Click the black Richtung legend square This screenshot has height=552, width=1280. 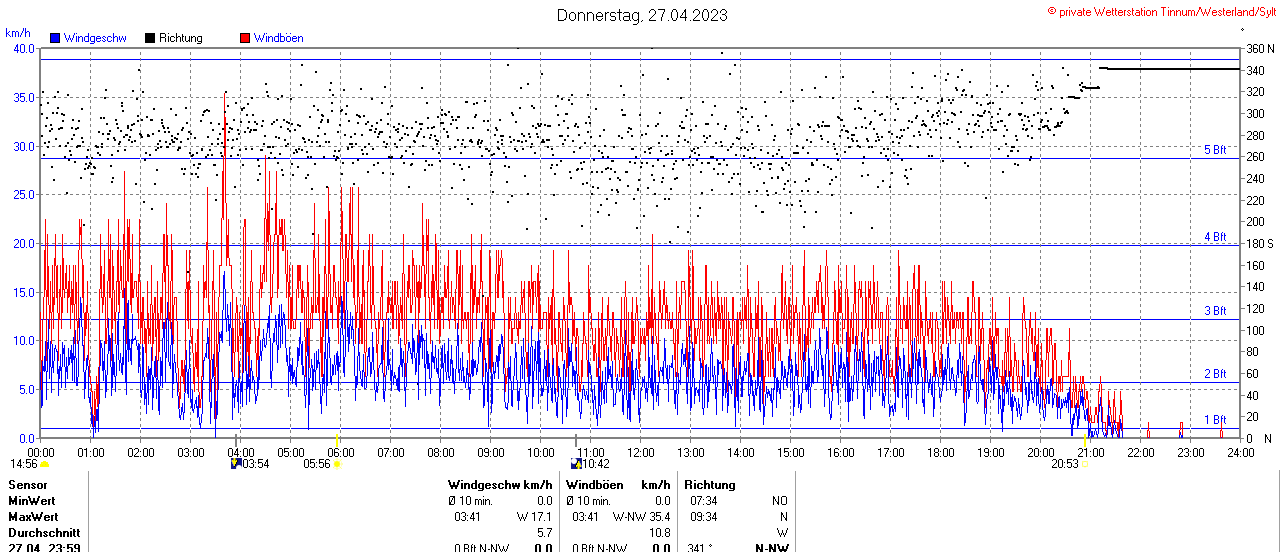pyautogui.click(x=150, y=38)
